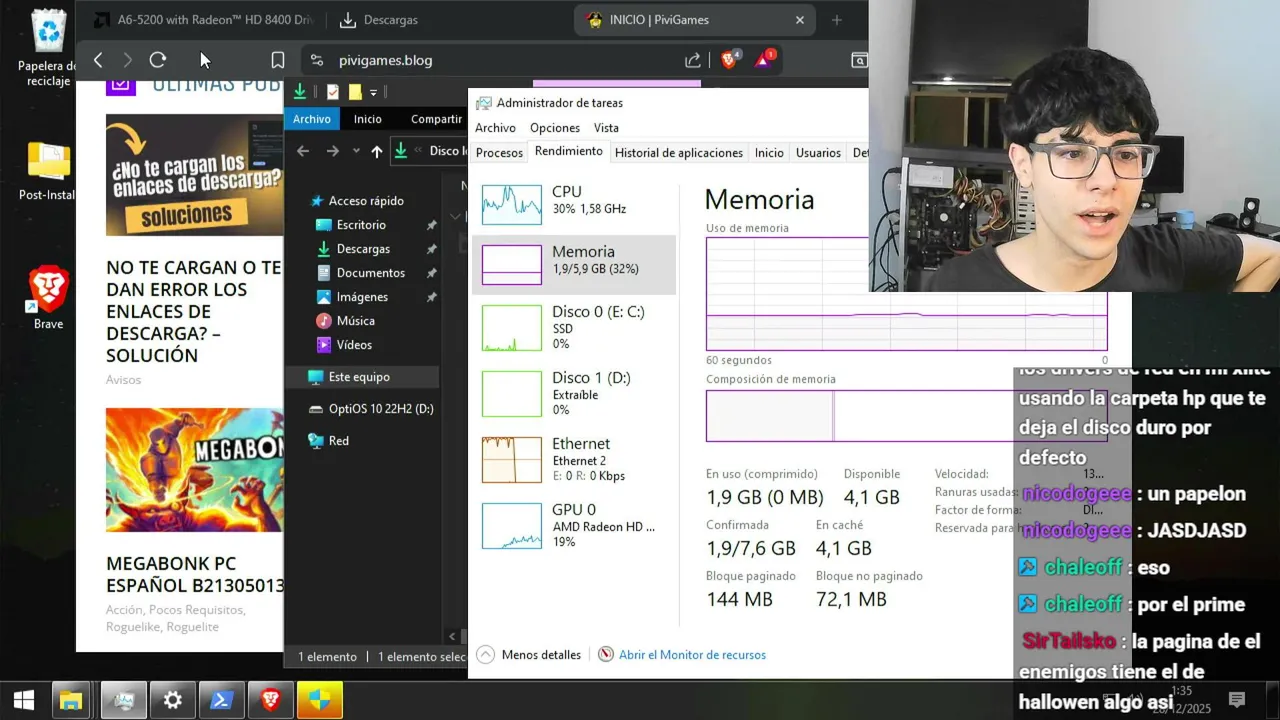Reload the pivigames.blog page
The height and width of the screenshot is (720, 1280).
(158, 60)
